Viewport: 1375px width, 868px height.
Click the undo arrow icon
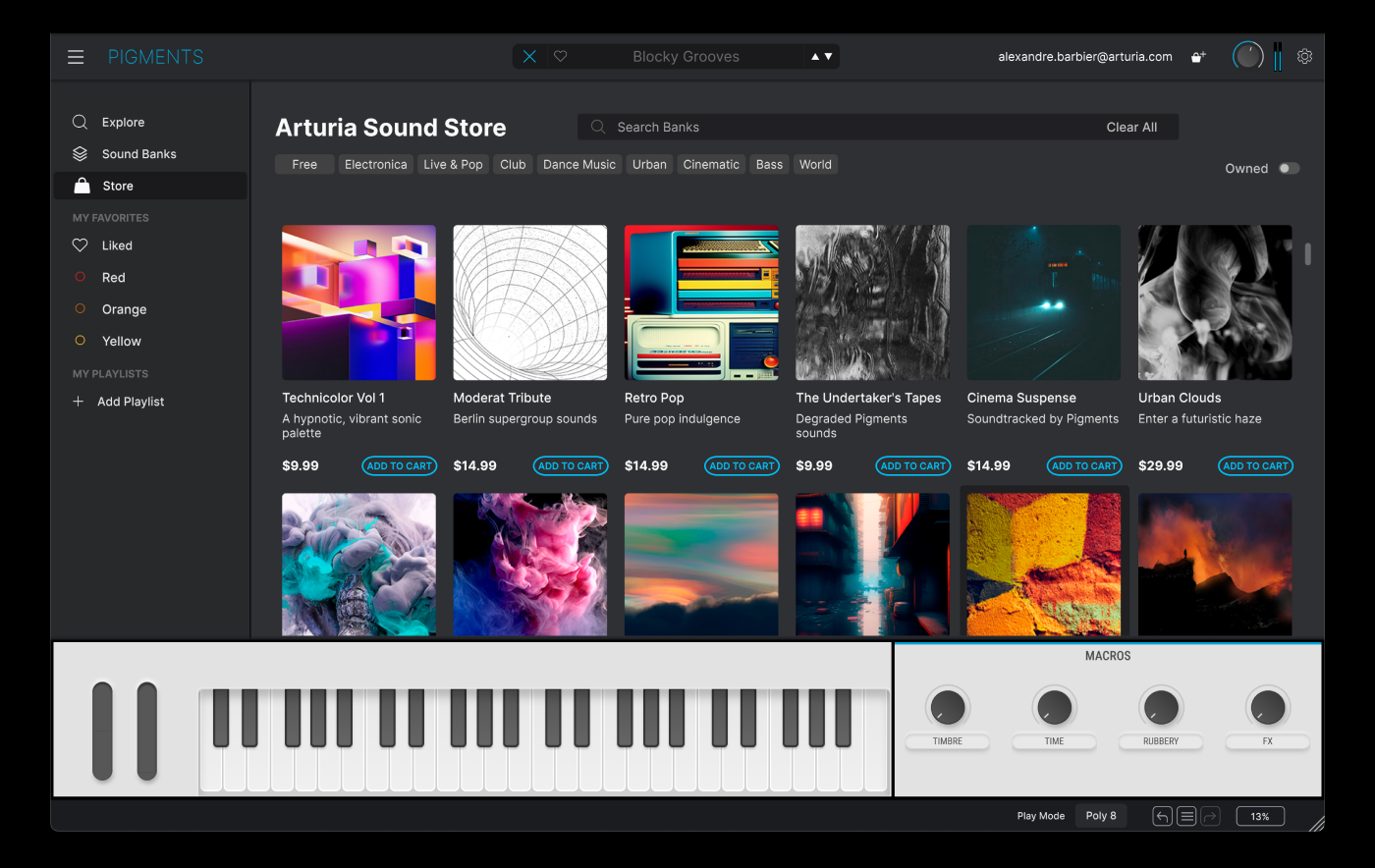pyautogui.click(x=1162, y=816)
